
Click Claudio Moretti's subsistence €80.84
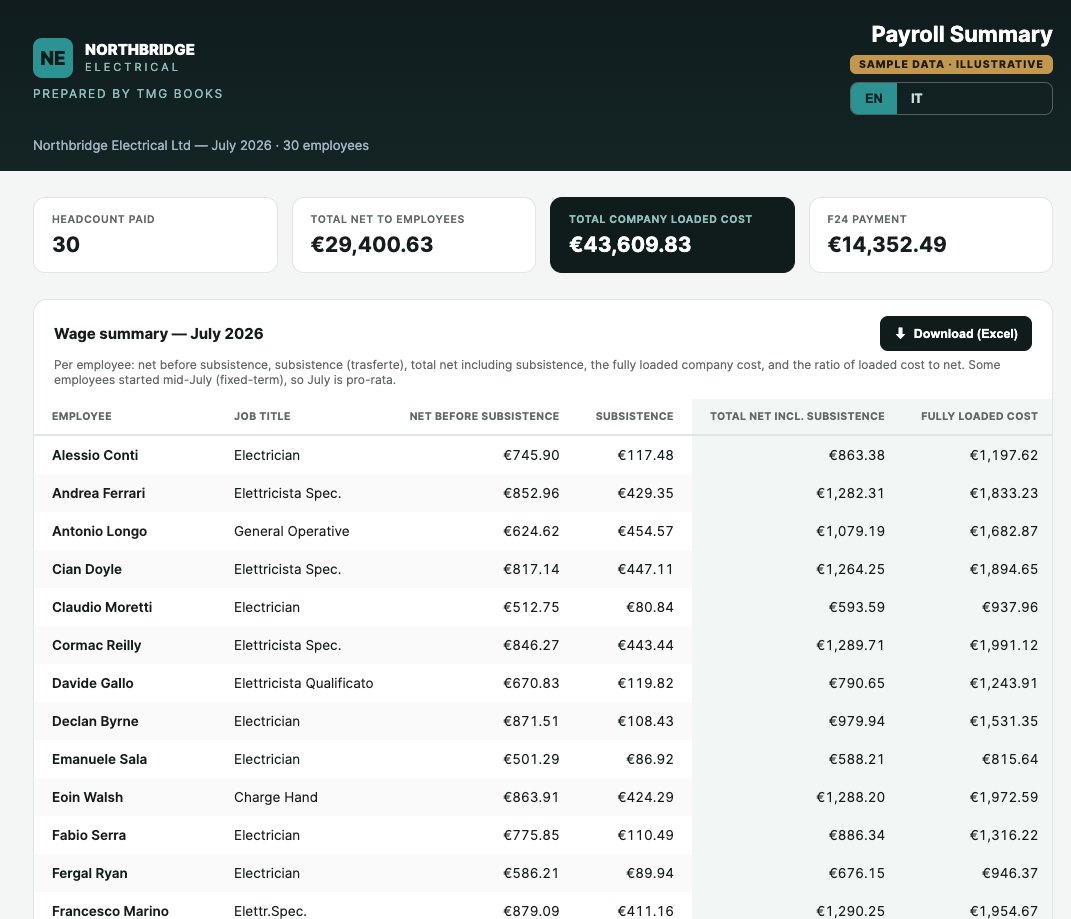650,607
